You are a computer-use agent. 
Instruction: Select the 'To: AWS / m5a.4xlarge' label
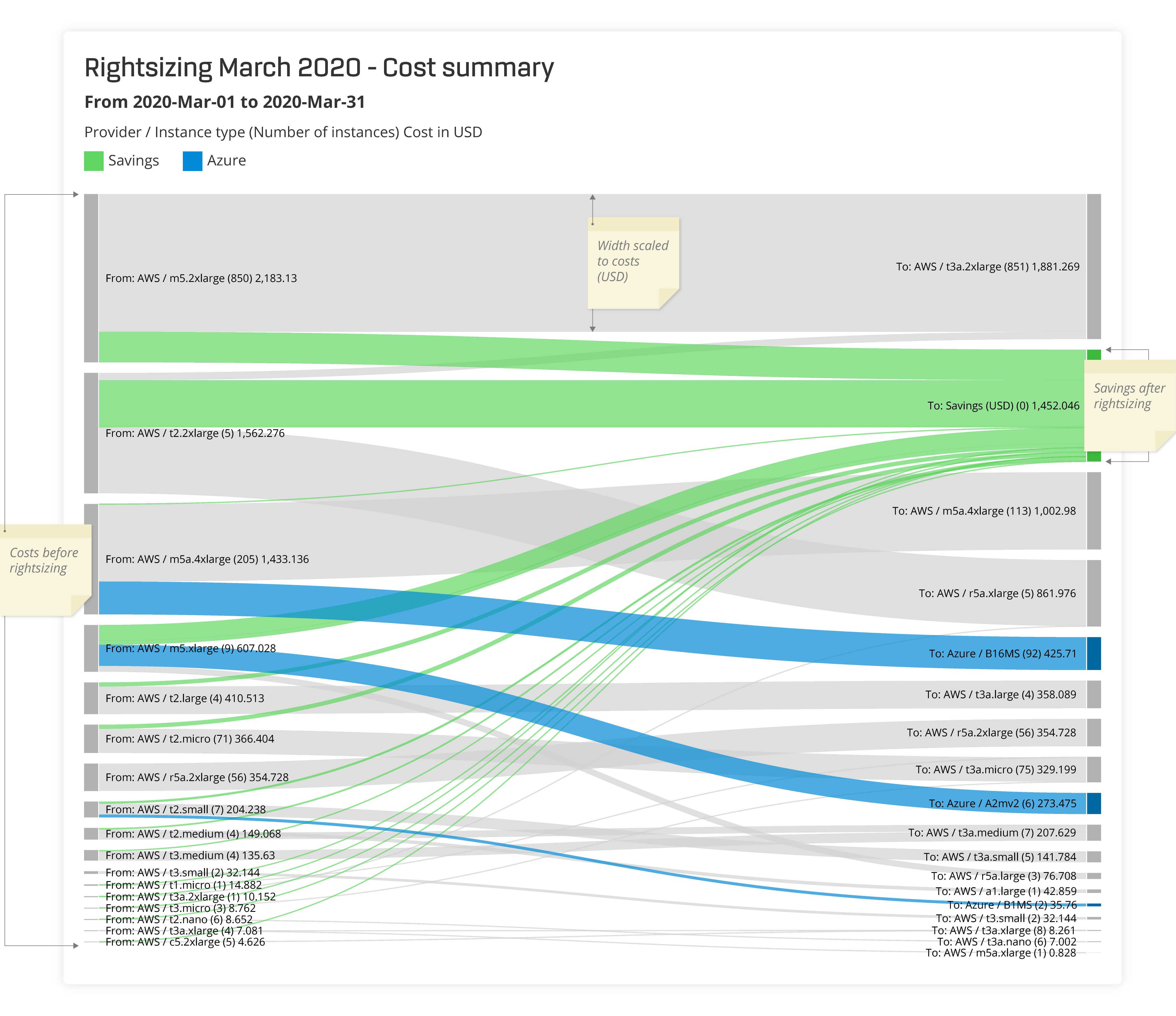tap(984, 511)
